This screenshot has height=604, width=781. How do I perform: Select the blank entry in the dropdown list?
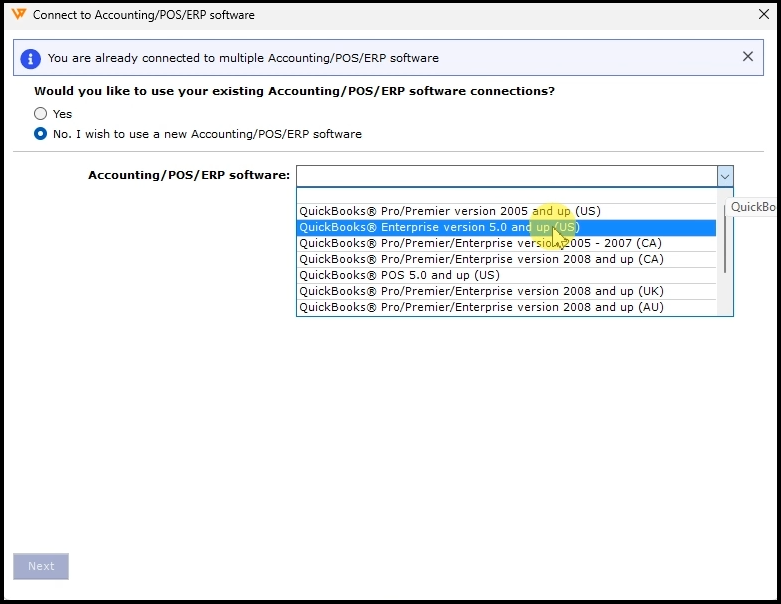(506, 196)
